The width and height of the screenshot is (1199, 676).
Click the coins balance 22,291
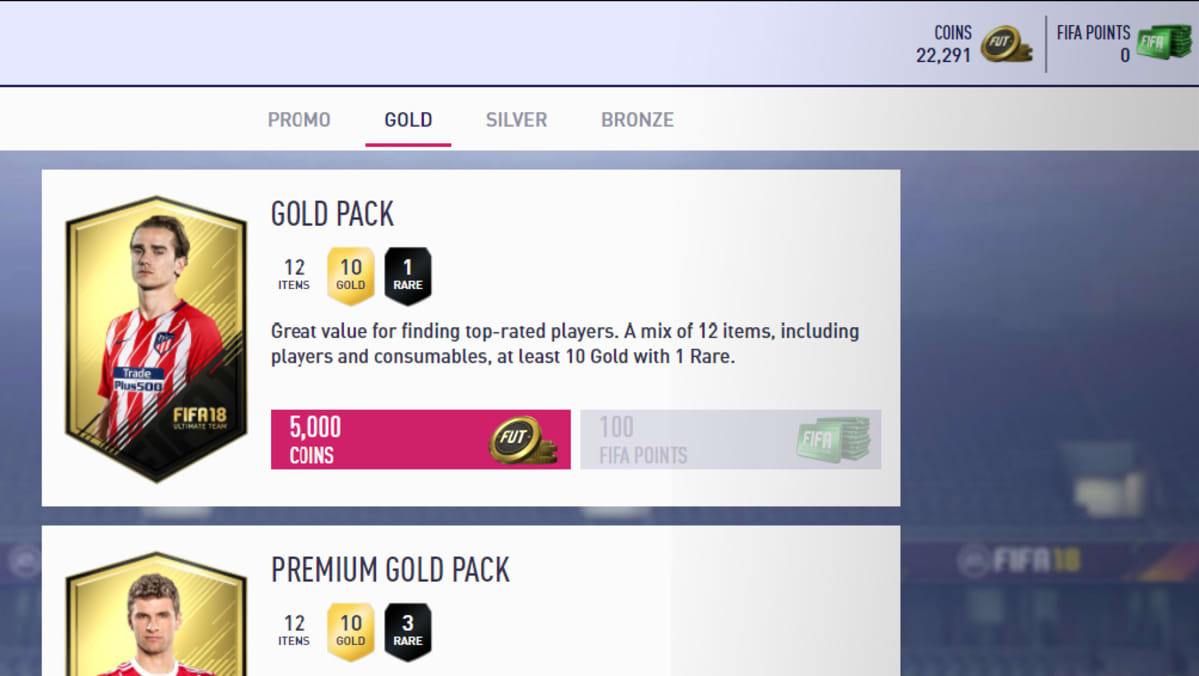pos(944,55)
